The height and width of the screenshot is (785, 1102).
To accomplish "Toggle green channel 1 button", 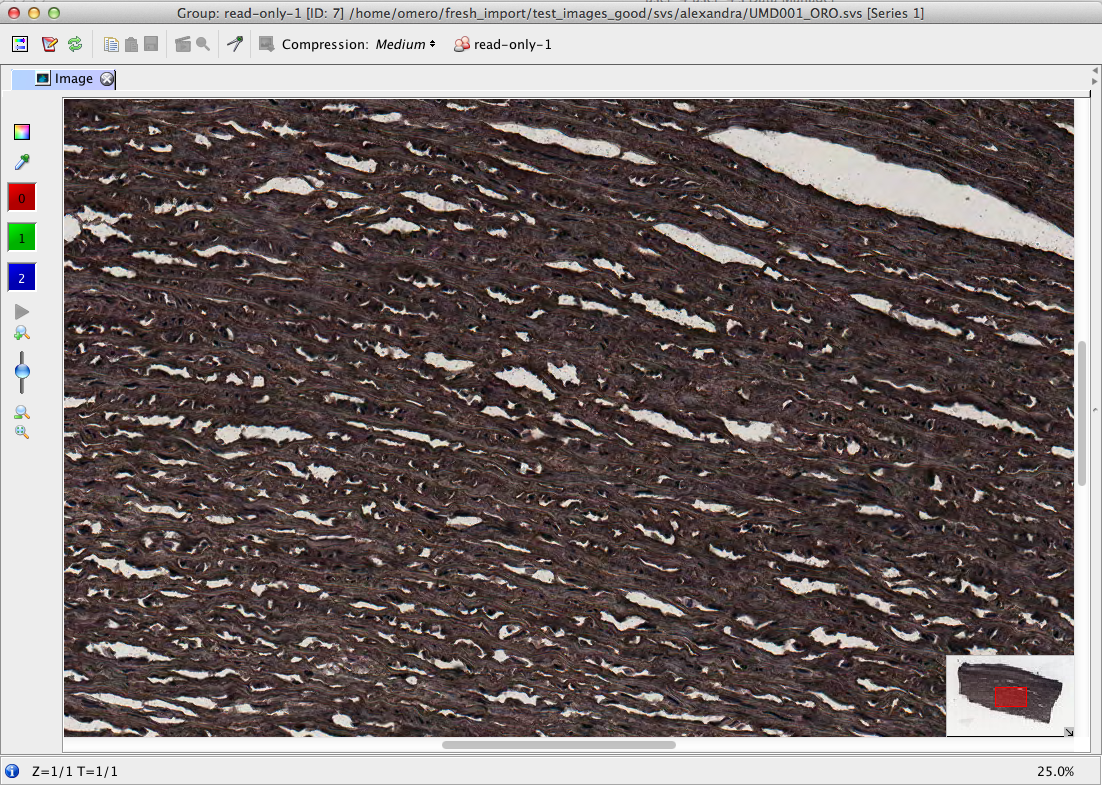I will tap(22, 238).
